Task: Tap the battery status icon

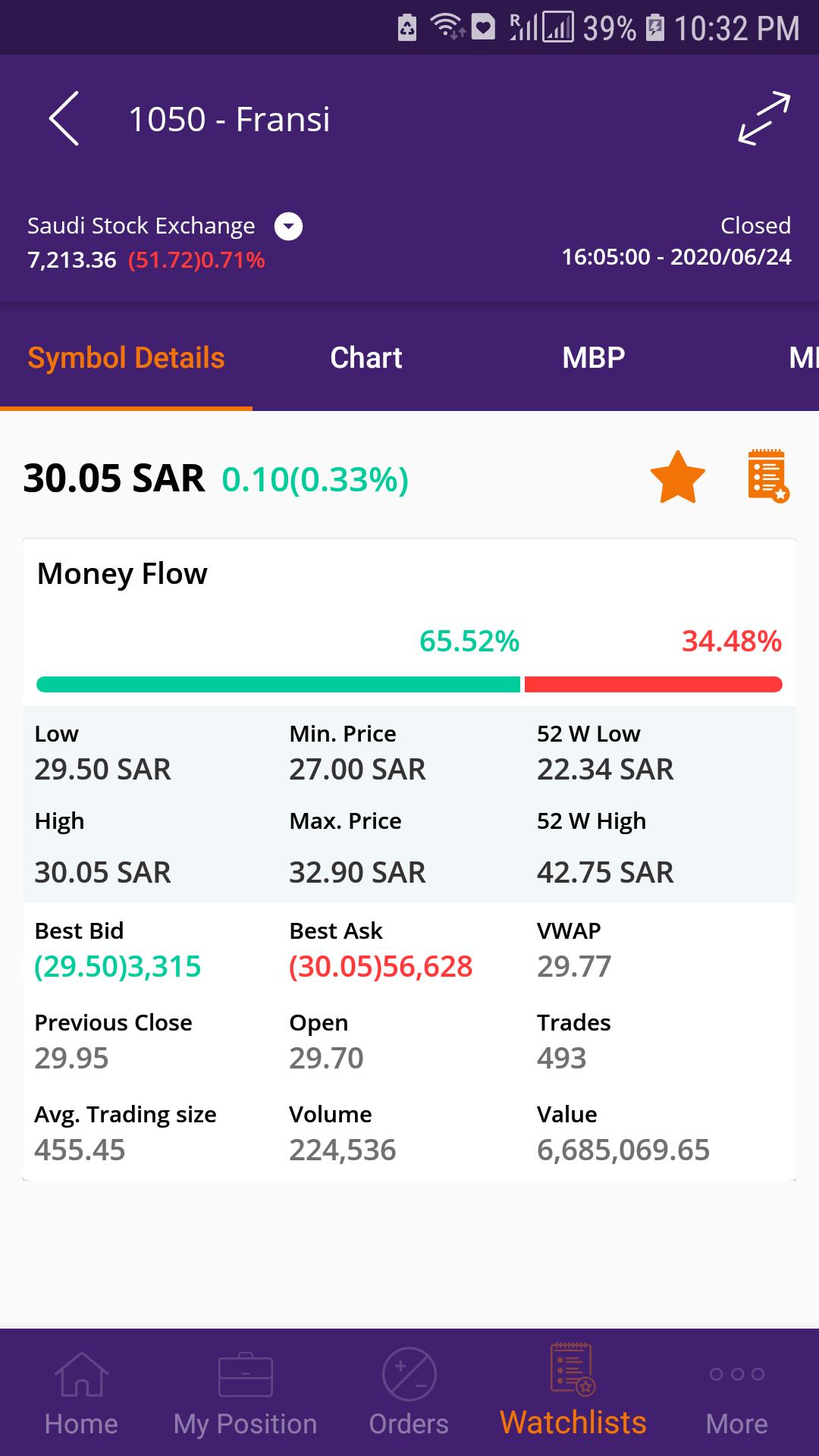Action: tap(654, 28)
